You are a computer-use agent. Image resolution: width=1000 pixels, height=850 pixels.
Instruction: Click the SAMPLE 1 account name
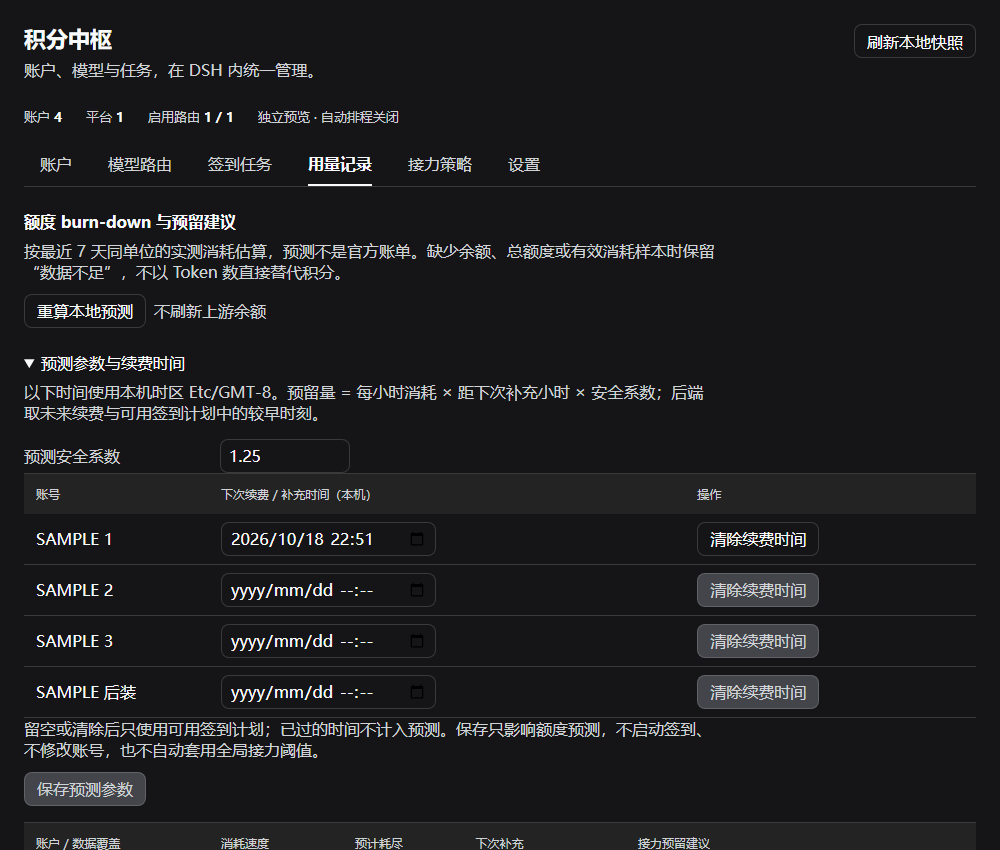tap(74, 539)
